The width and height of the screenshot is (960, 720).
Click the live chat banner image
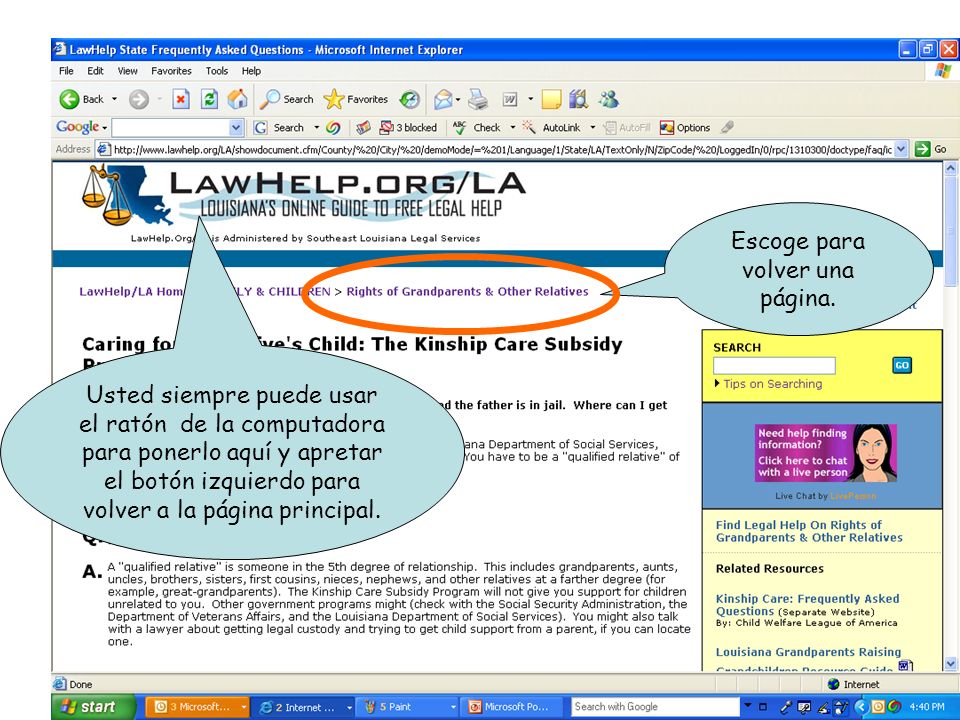(825, 453)
